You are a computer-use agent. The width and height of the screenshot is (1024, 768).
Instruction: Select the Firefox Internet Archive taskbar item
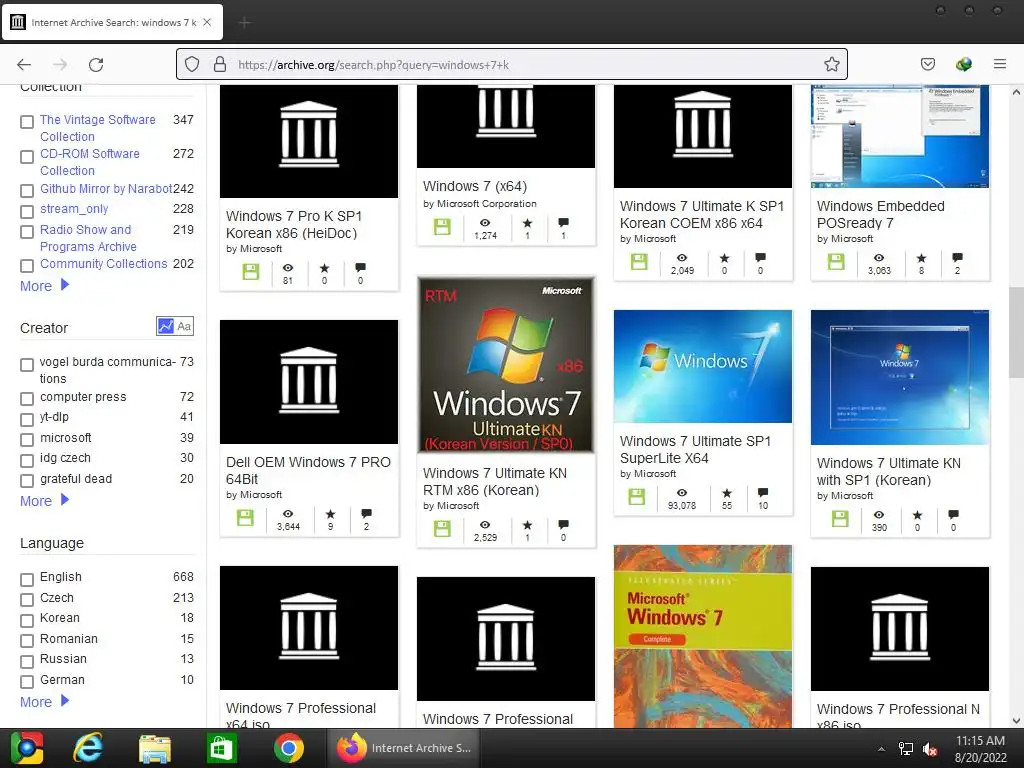(x=404, y=748)
